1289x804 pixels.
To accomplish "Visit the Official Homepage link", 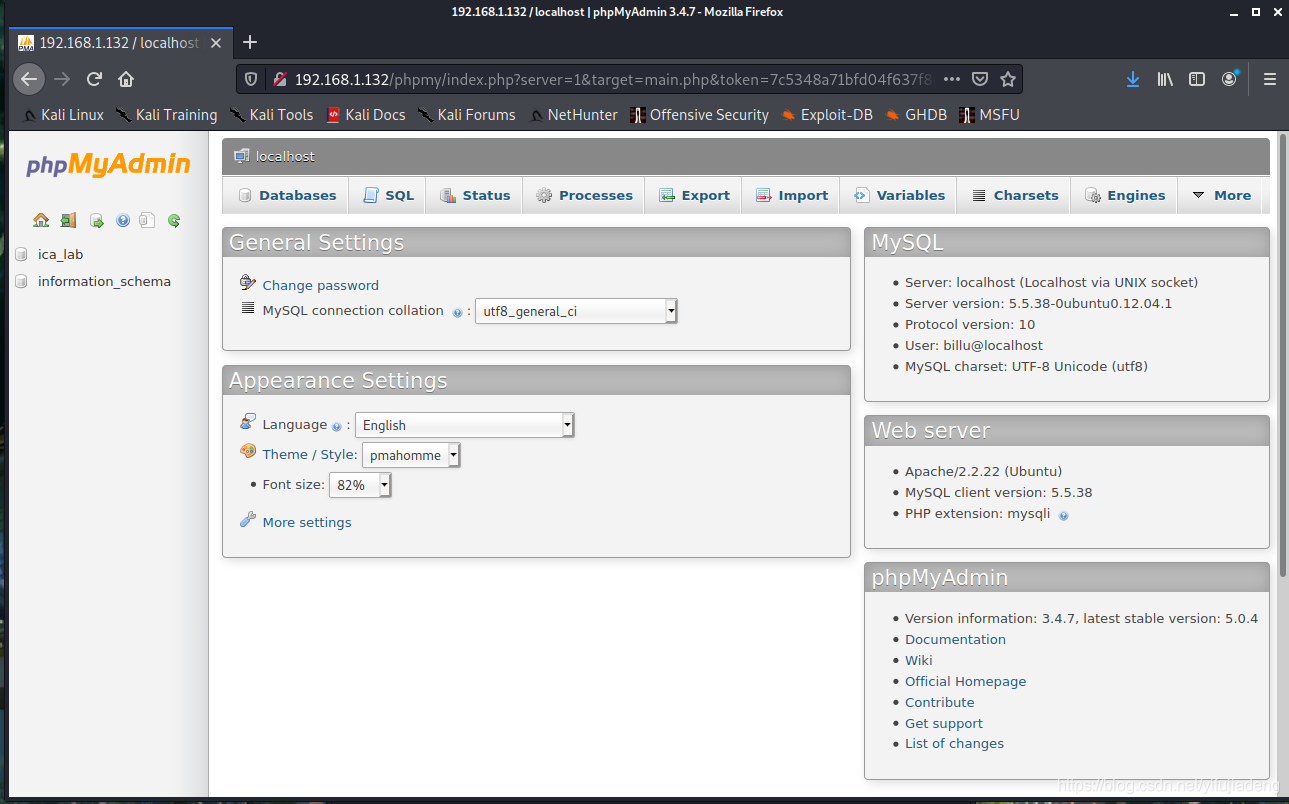I will coord(965,681).
